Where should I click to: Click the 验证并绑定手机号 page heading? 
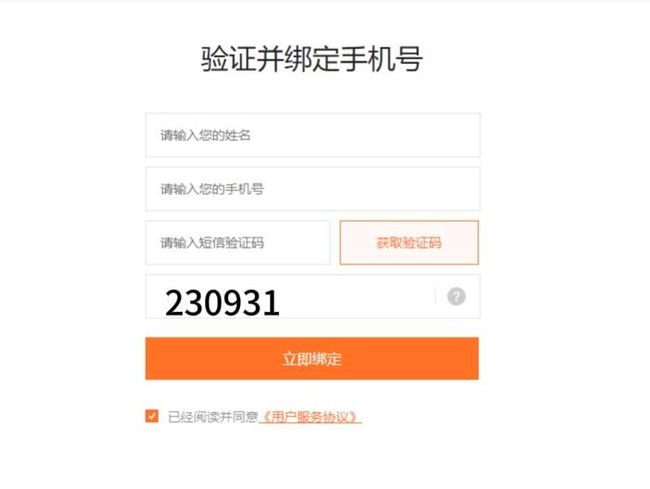(312, 58)
